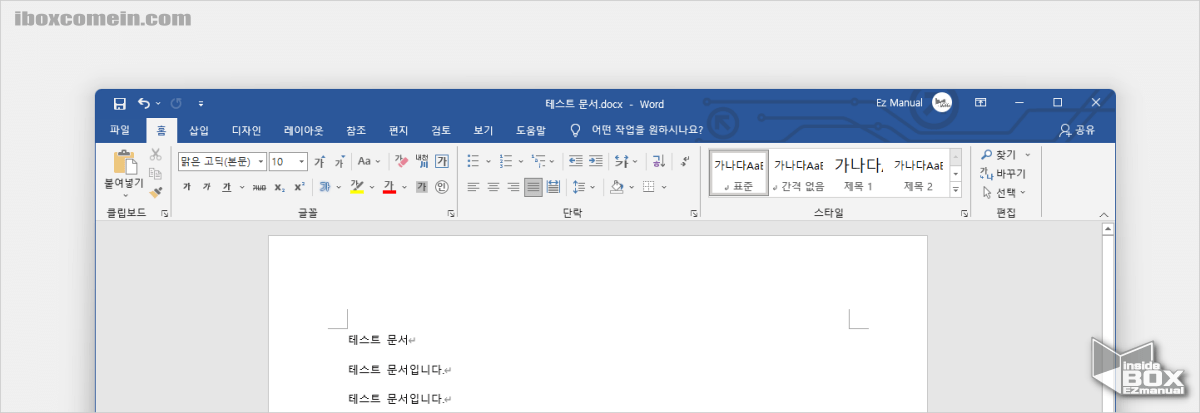
Task: Increase the paragraph indent
Action: coord(596,161)
